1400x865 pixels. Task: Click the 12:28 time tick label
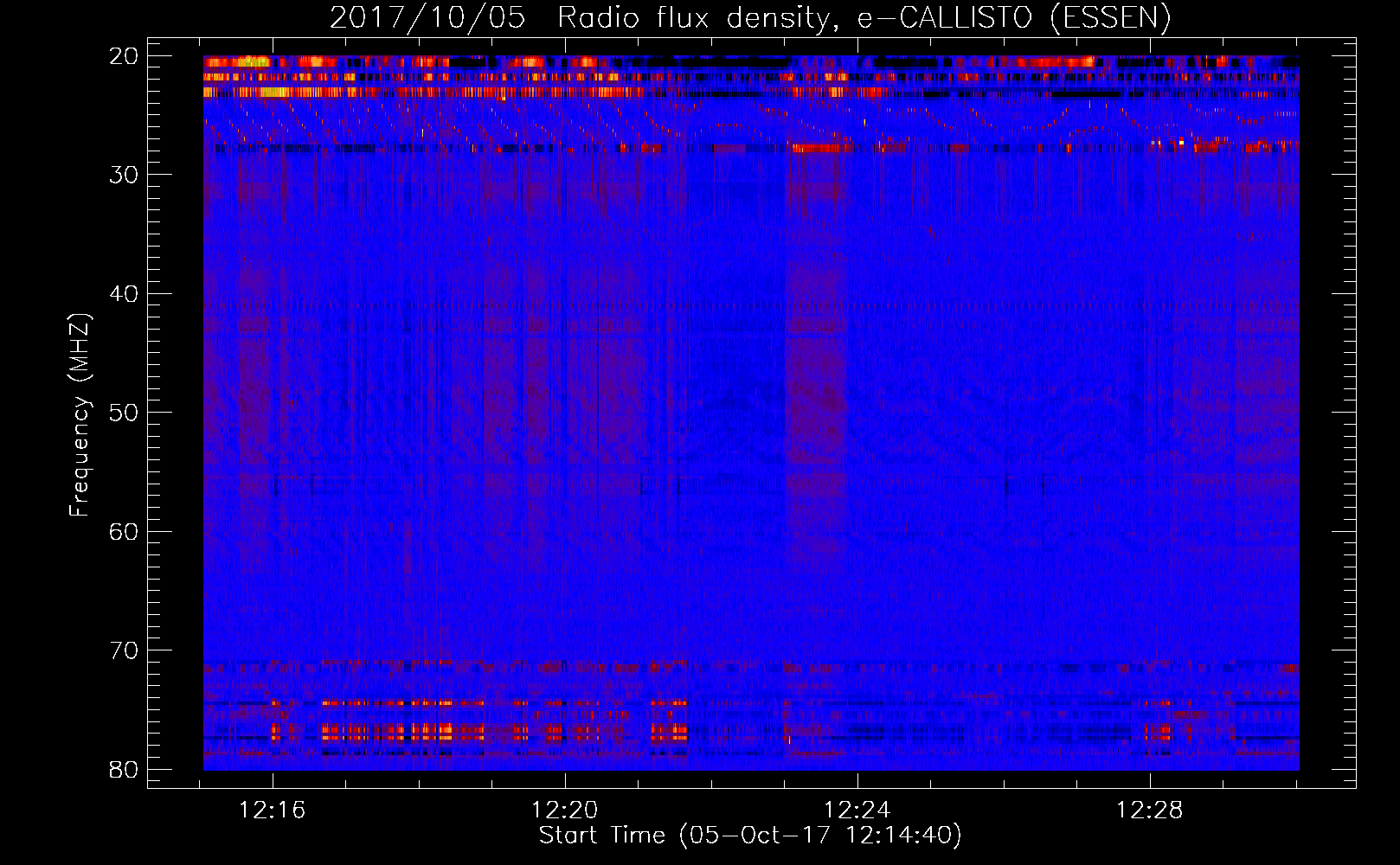(x=1150, y=811)
